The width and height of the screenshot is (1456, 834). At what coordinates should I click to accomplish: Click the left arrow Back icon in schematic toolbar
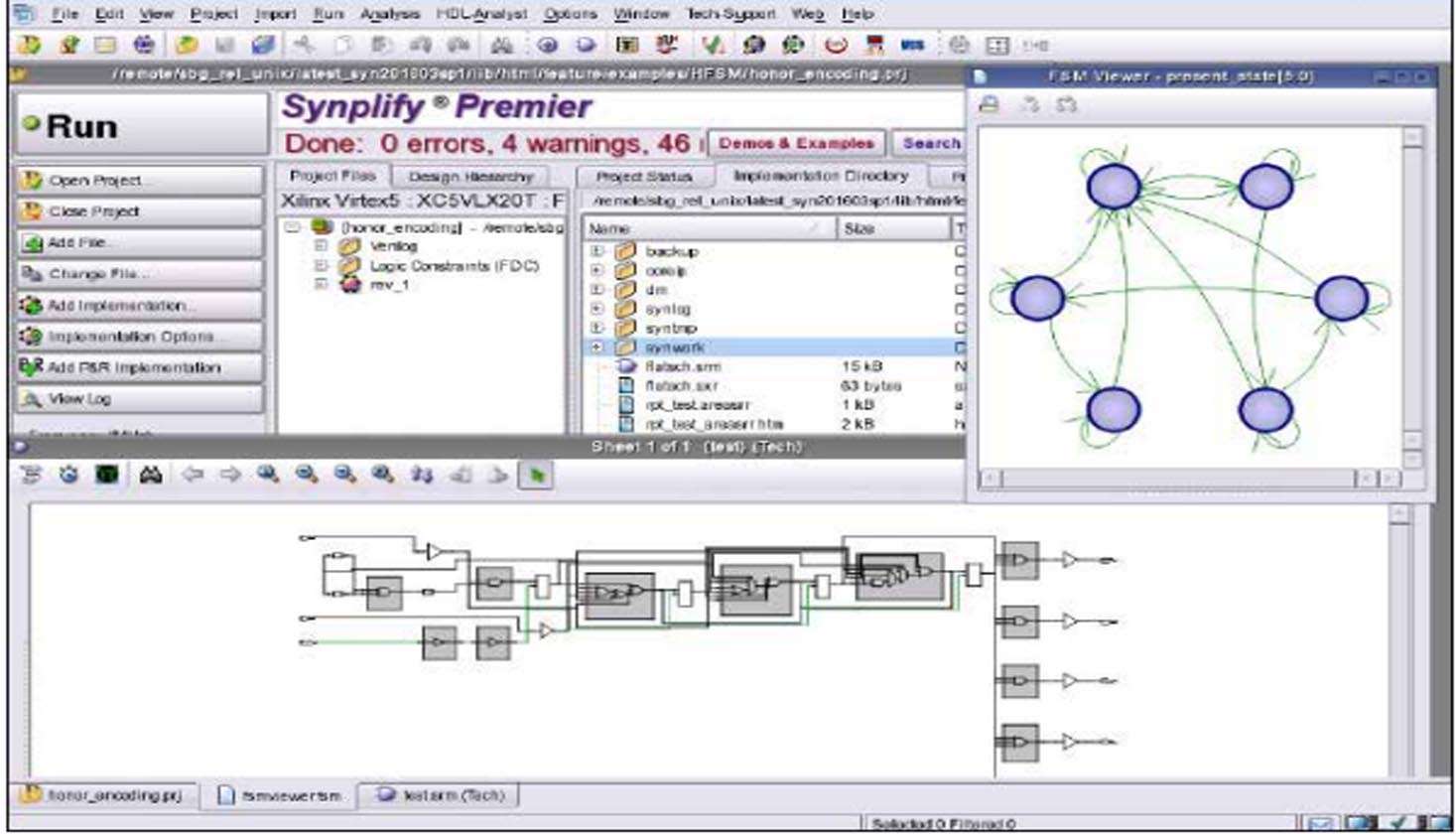point(192,476)
